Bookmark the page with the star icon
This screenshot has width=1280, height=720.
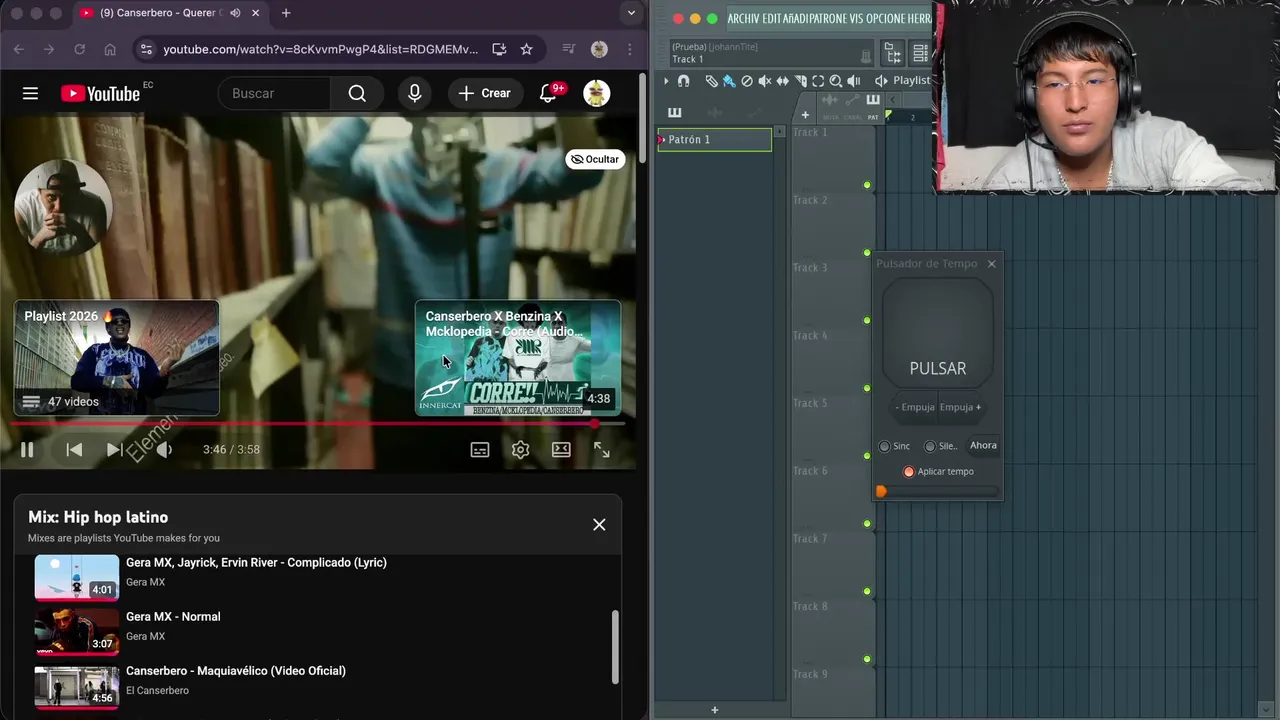[x=526, y=49]
